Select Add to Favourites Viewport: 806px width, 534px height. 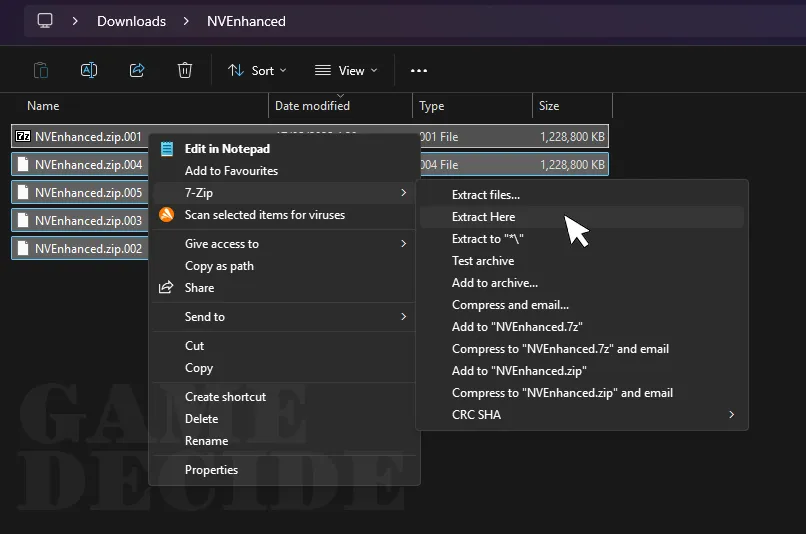point(231,171)
